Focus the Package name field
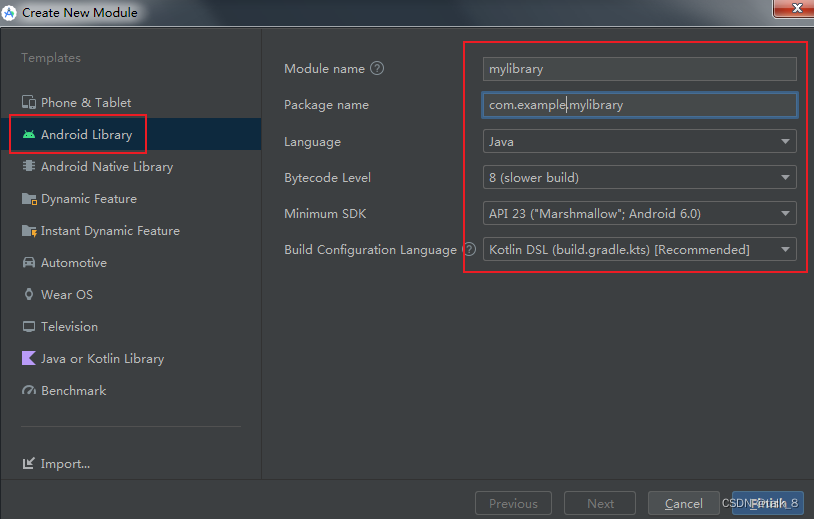This screenshot has height=519, width=814. click(640, 105)
